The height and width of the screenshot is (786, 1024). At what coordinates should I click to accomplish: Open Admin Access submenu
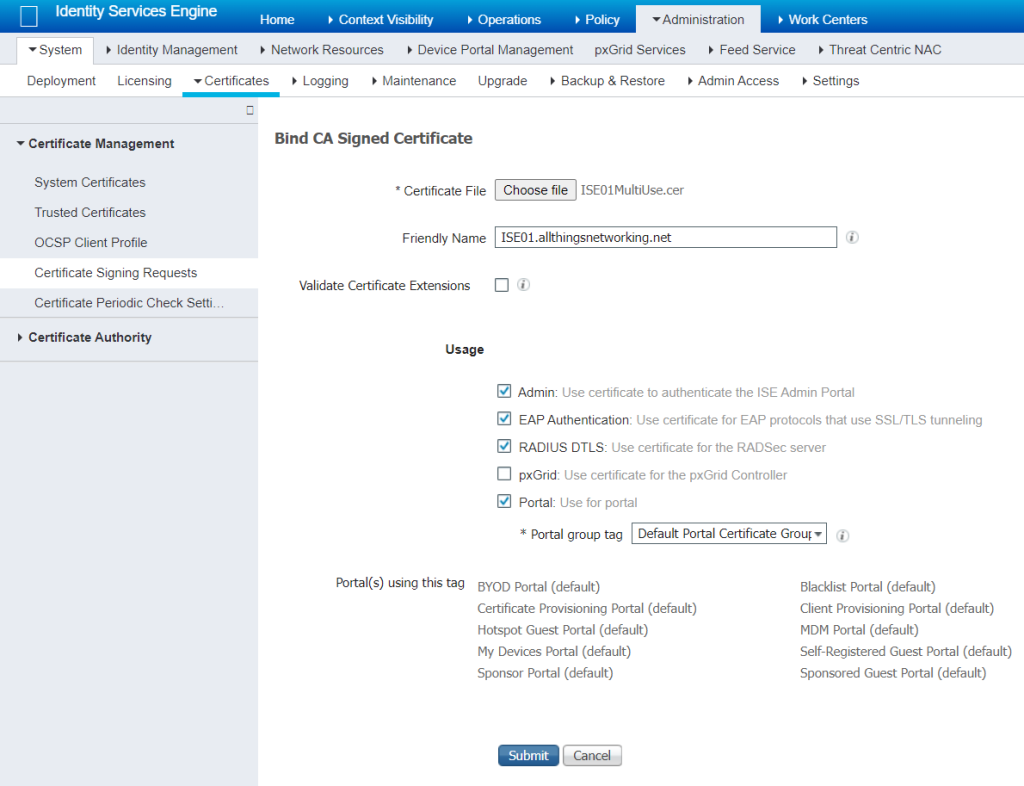[733, 81]
